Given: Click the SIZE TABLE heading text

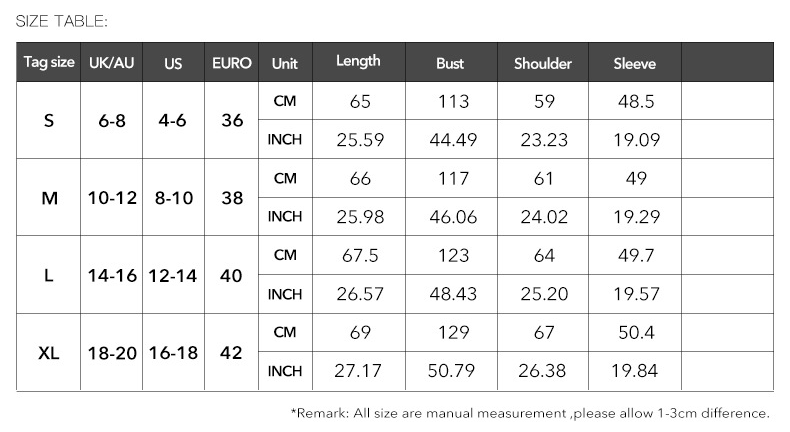Looking at the screenshot, I should pyautogui.click(x=62, y=20).
